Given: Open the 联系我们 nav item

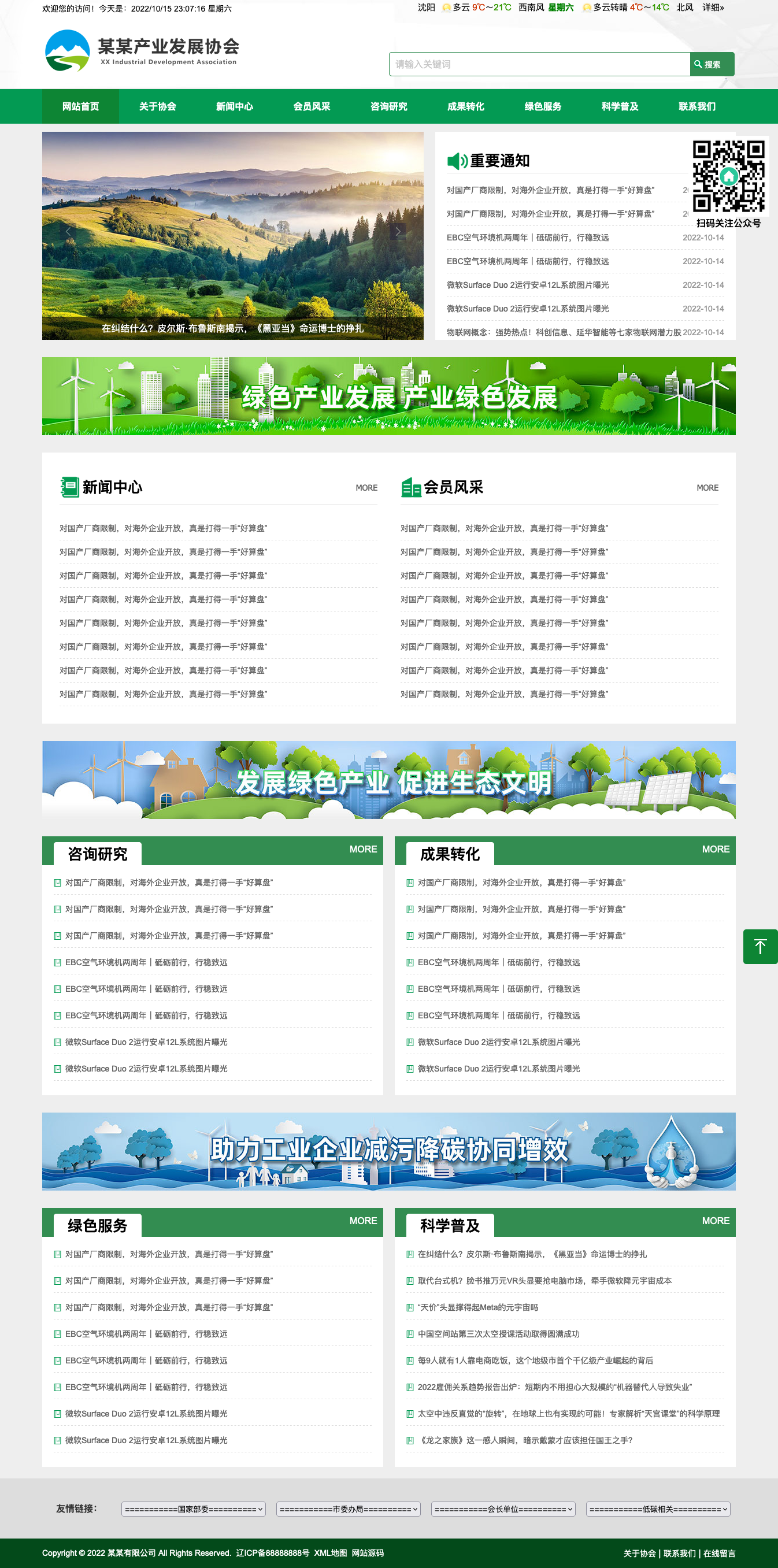Looking at the screenshot, I should 697,106.
